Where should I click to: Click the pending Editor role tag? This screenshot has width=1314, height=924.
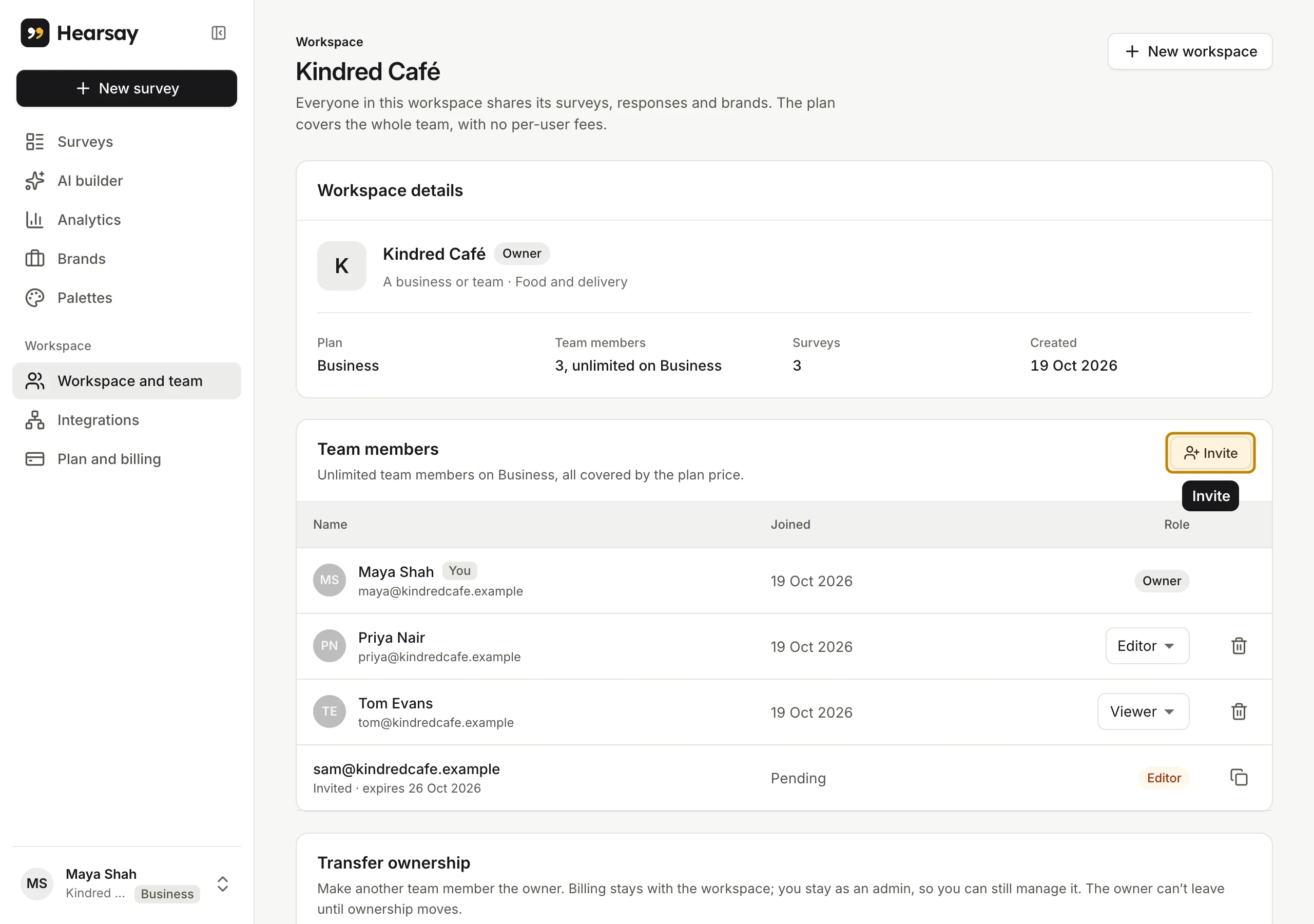coord(1164,778)
